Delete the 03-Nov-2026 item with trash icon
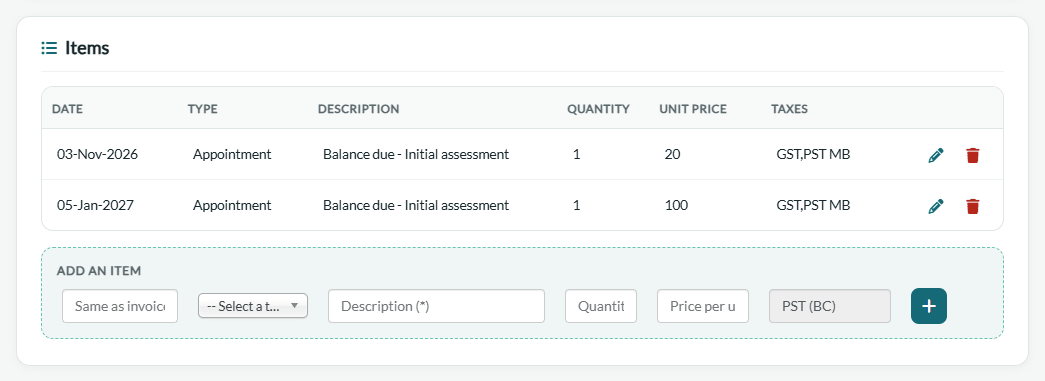Viewport: 1045px width, 381px height. click(x=972, y=156)
